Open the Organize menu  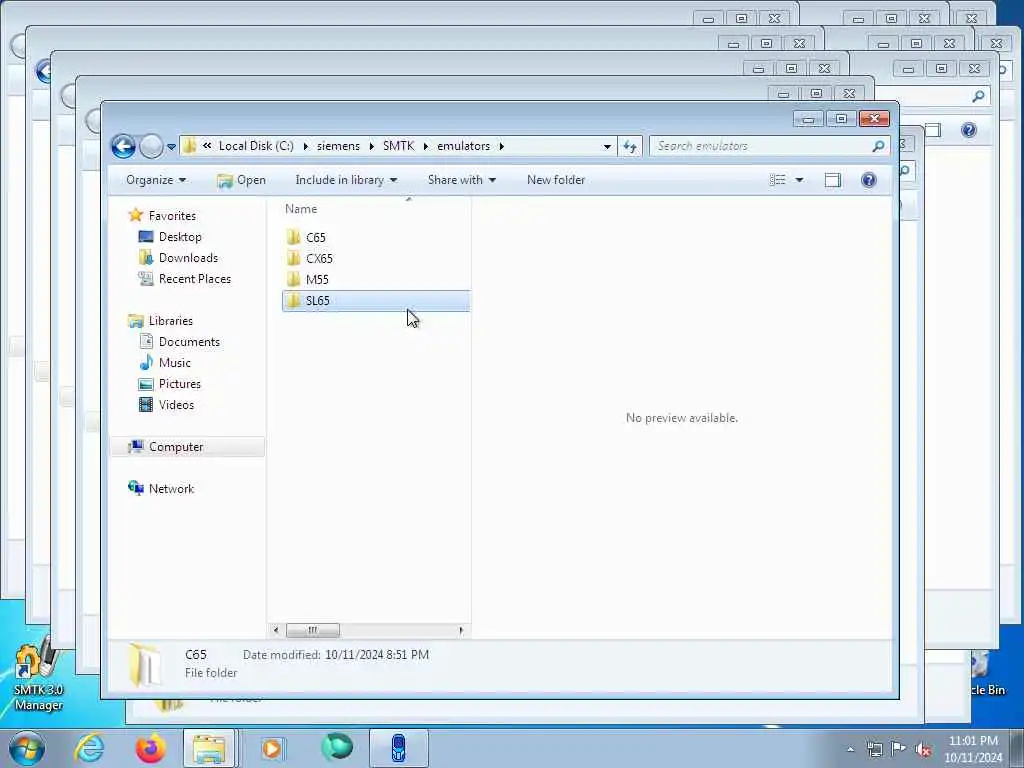click(x=156, y=180)
